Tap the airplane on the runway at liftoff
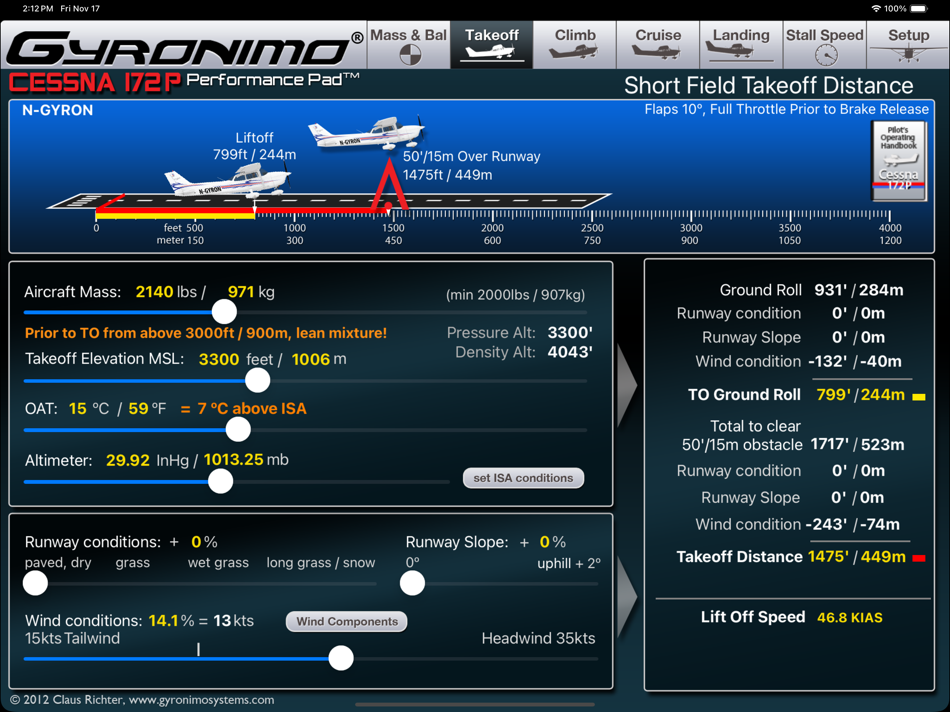950x712 pixels. (x=228, y=181)
